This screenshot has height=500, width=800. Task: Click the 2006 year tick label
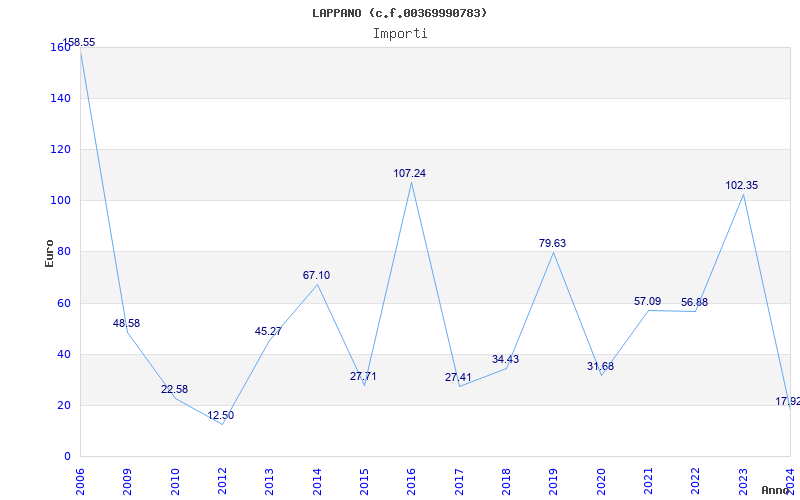(x=80, y=482)
